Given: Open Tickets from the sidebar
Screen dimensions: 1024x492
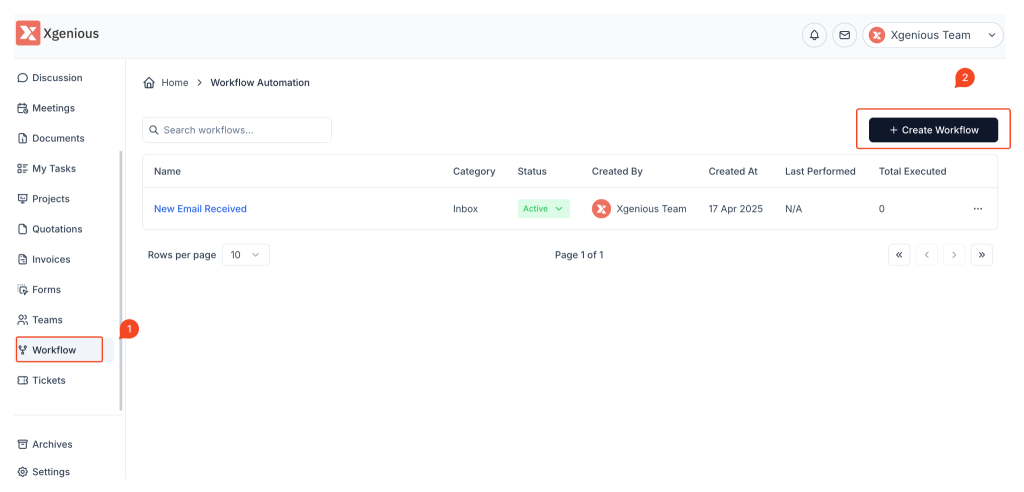Looking at the screenshot, I should (48, 380).
